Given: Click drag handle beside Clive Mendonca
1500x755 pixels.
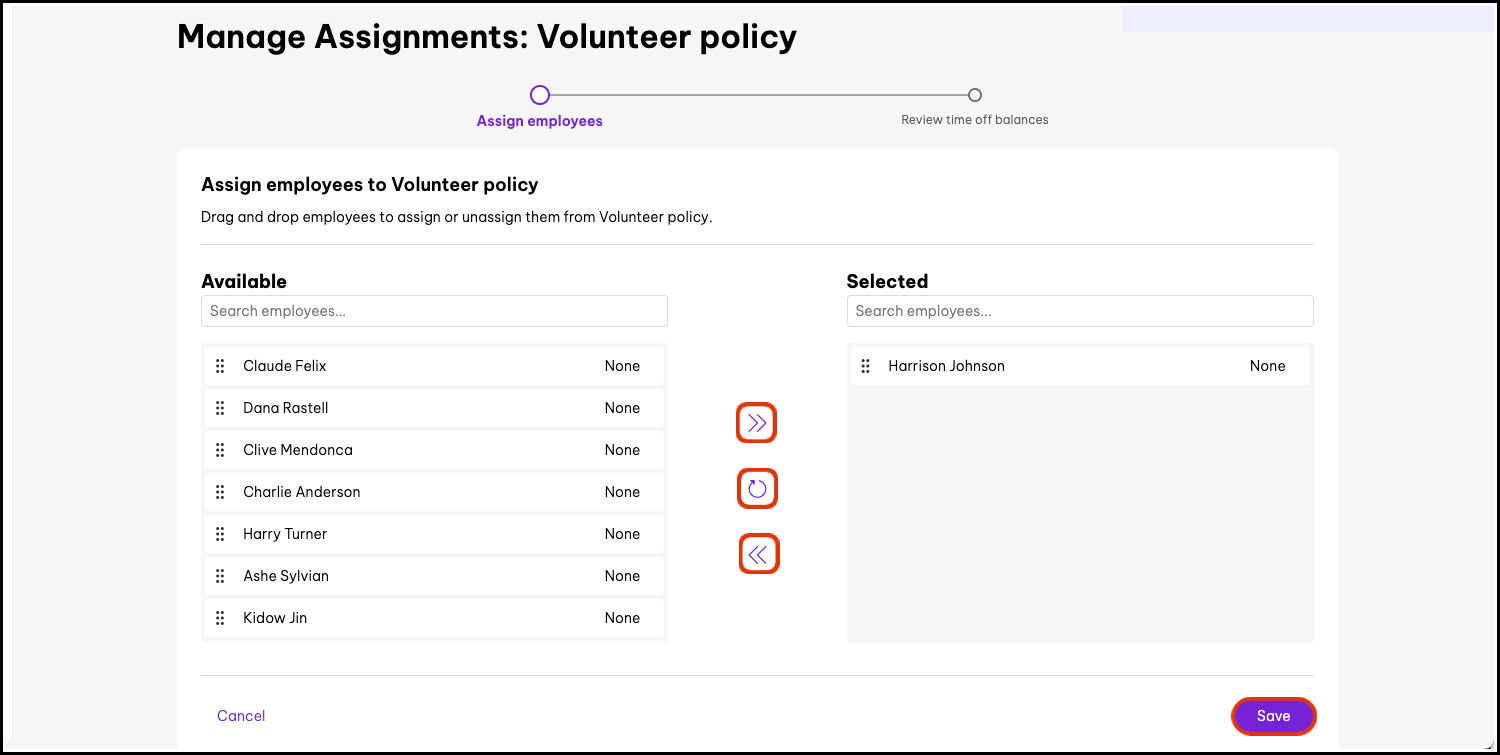Looking at the screenshot, I should (220, 450).
